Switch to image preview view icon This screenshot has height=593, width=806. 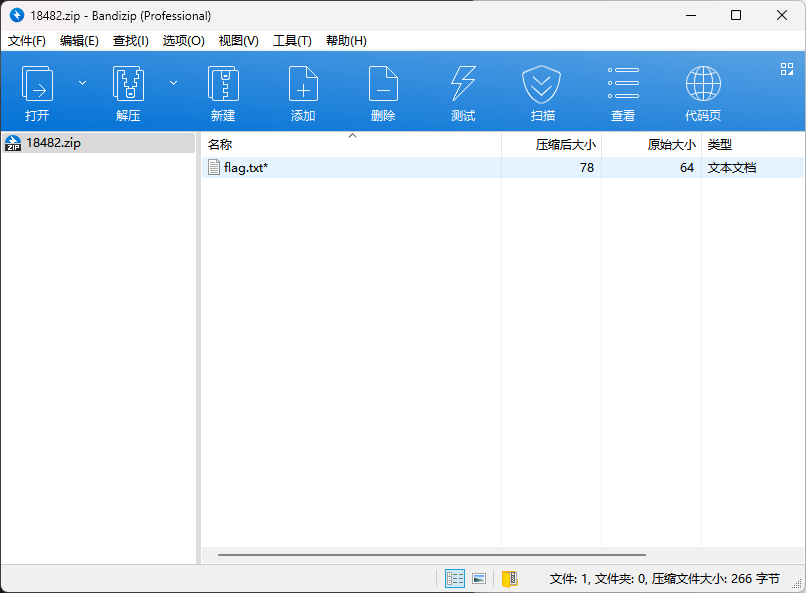coord(479,579)
